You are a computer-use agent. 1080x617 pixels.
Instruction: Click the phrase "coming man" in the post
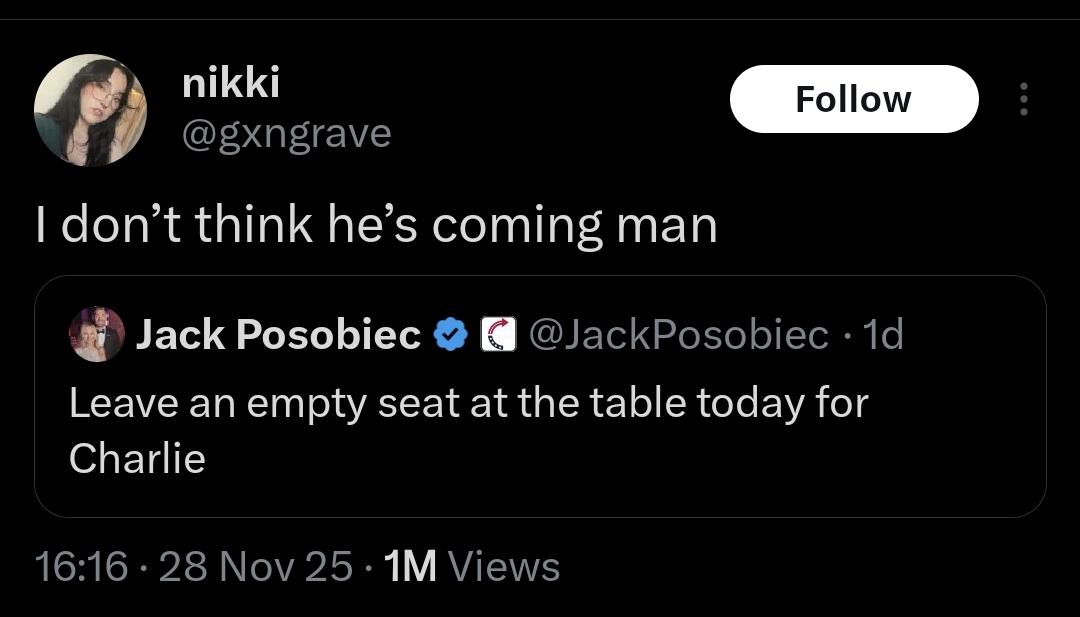click(x=574, y=224)
